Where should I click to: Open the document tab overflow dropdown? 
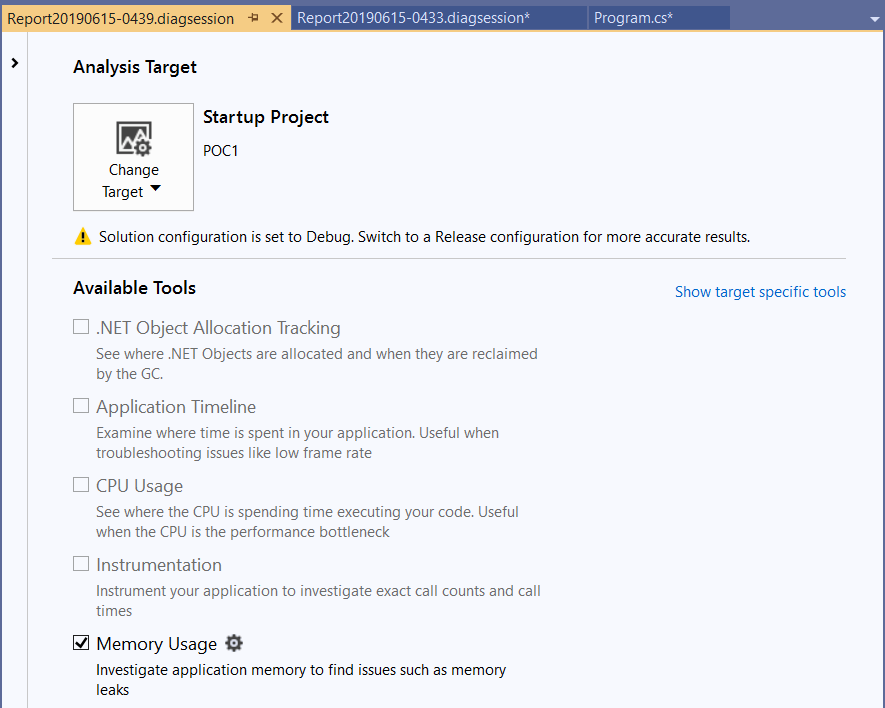(873, 19)
